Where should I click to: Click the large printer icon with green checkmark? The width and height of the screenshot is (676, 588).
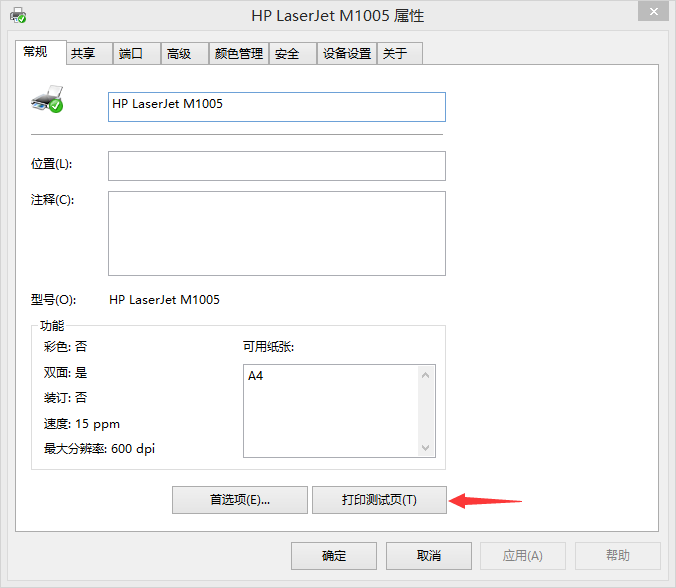[x=47, y=98]
